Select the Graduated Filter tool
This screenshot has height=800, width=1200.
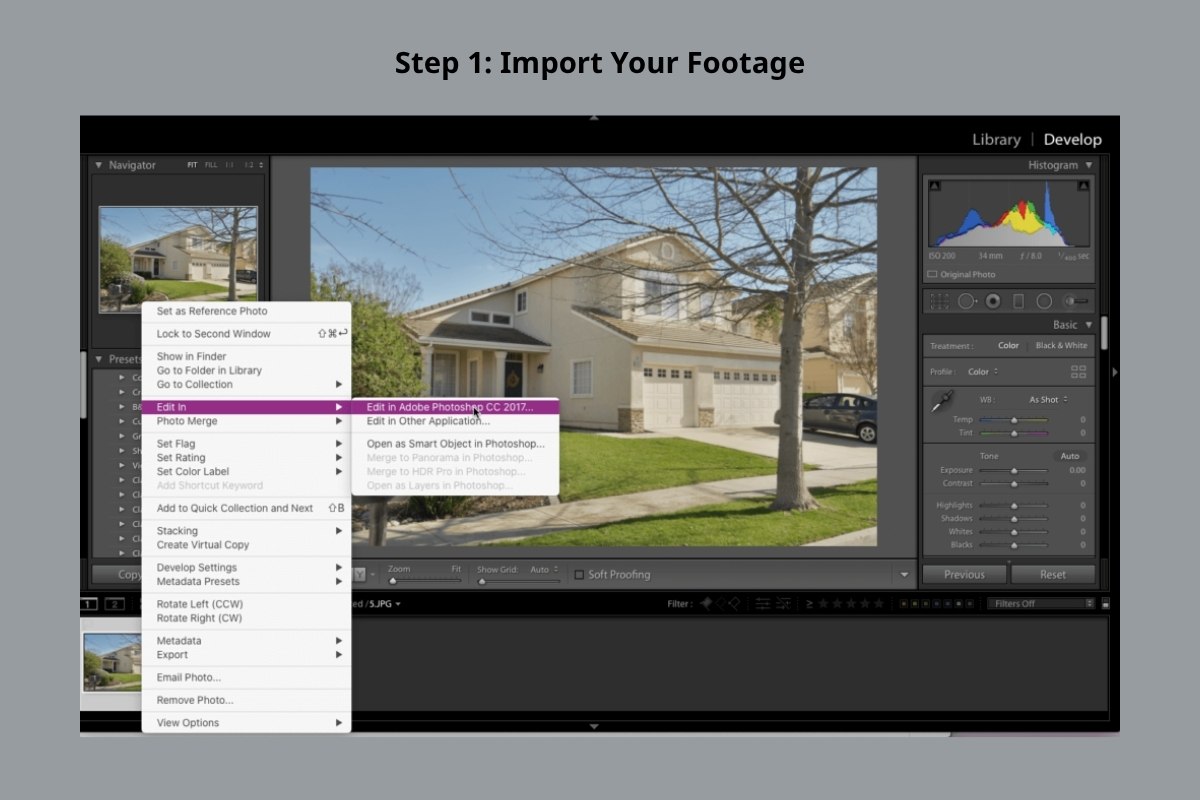click(x=1021, y=301)
